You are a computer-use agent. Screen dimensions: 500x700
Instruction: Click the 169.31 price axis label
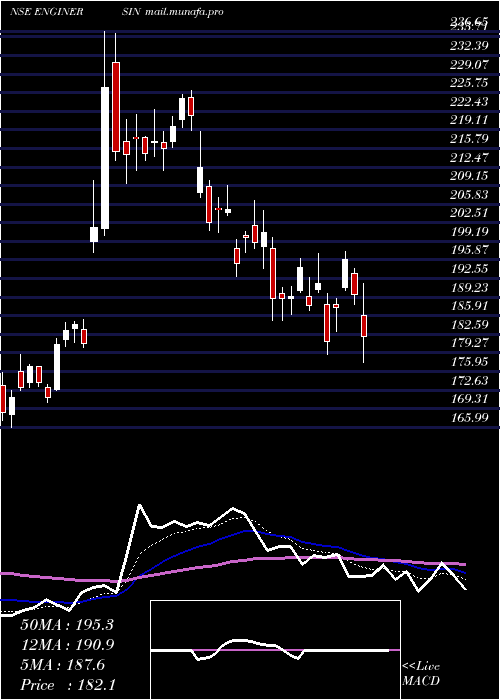tap(467, 398)
